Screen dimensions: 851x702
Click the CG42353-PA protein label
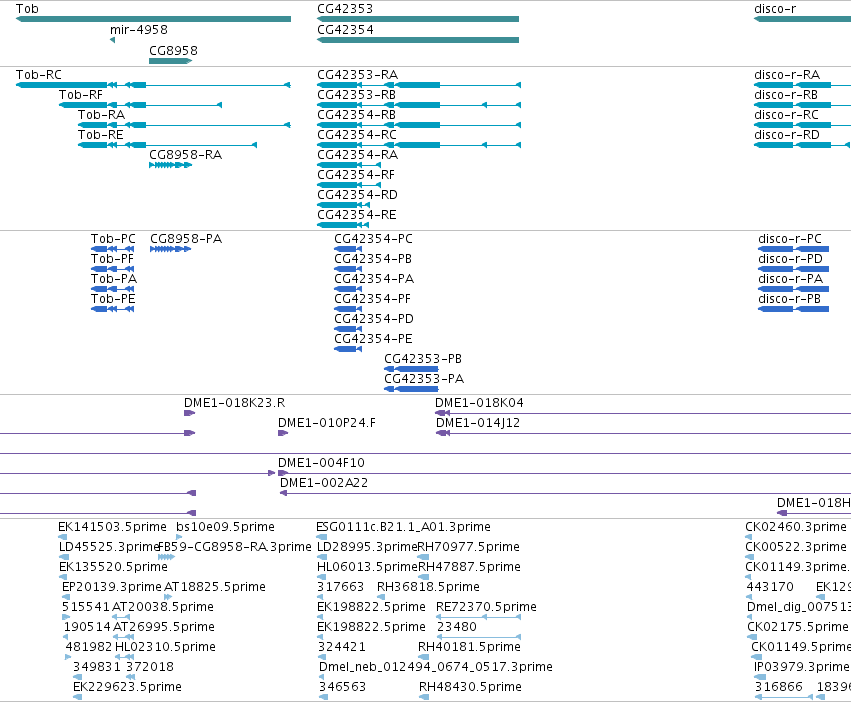(x=424, y=380)
